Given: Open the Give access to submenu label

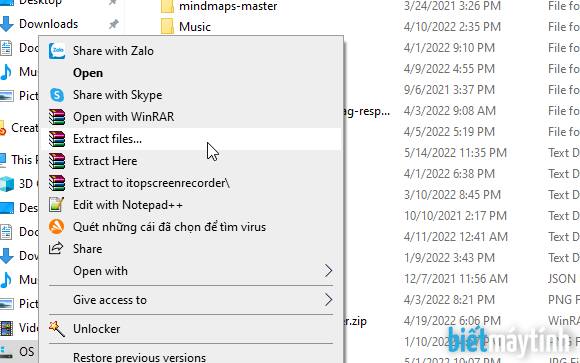Looking at the screenshot, I should pyautogui.click(x=110, y=300).
